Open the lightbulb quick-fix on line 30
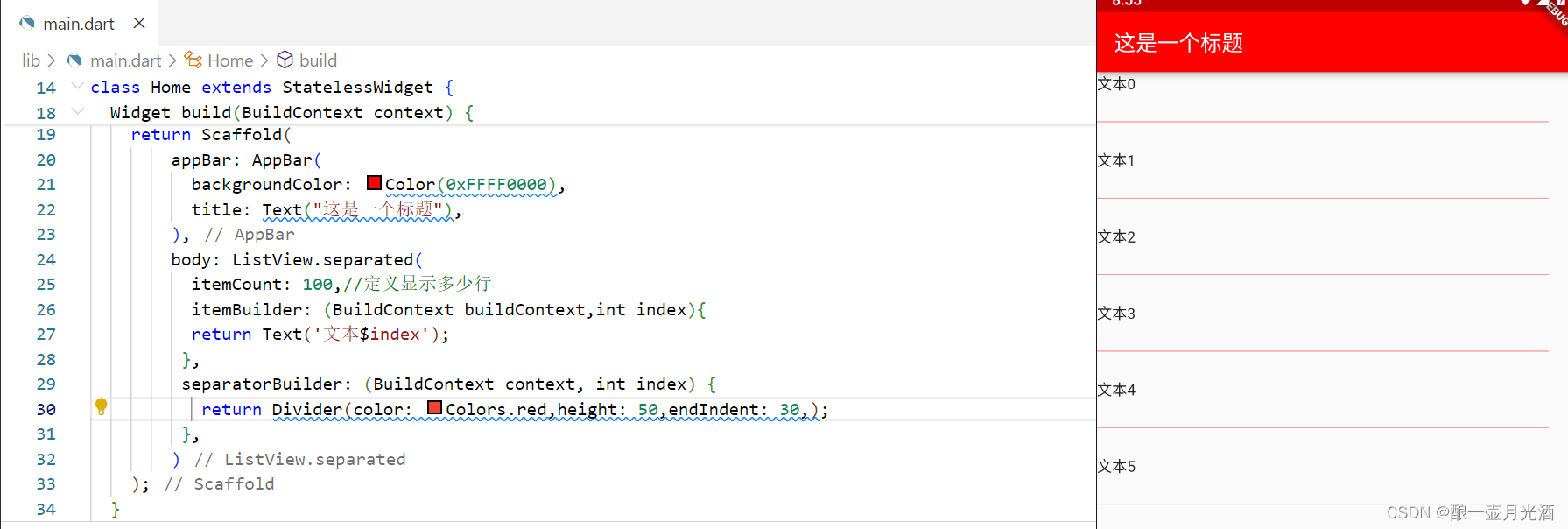This screenshot has width=1568, height=529. pyautogui.click(x=102, y=408)
